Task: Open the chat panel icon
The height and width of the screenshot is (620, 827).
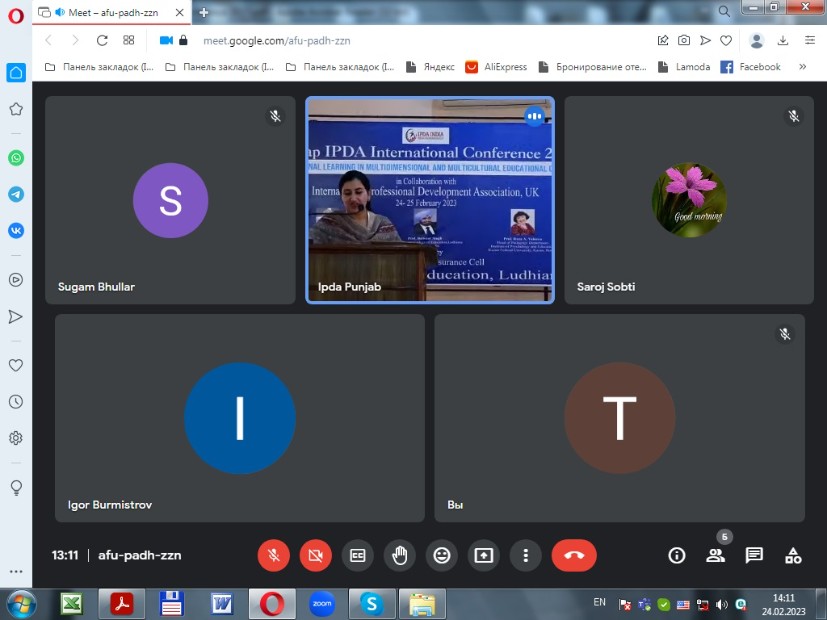Action: pos(754,555)
